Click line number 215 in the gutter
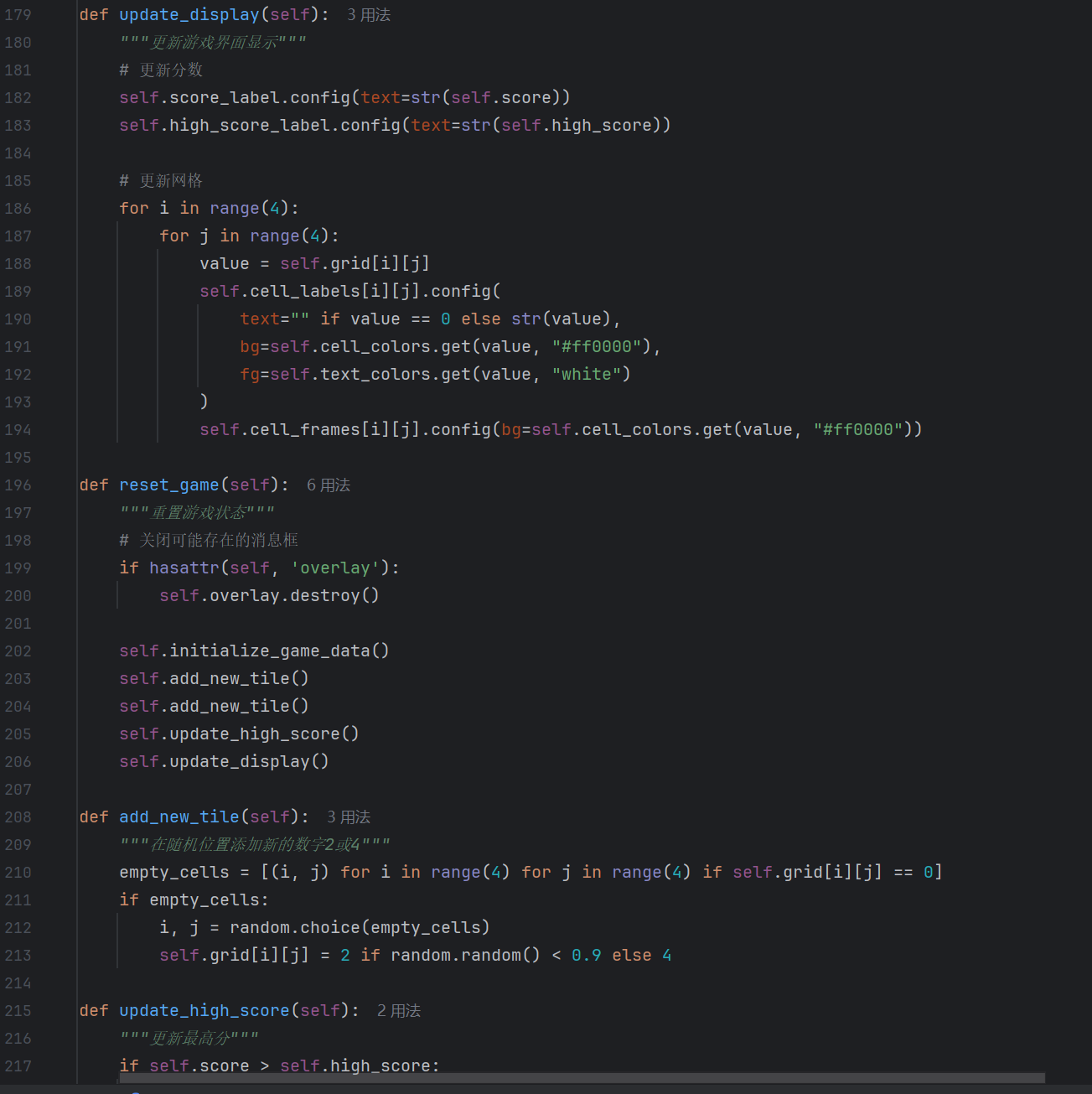The width and height of the screenshot is (1092, 1094). click(18, 1011)
